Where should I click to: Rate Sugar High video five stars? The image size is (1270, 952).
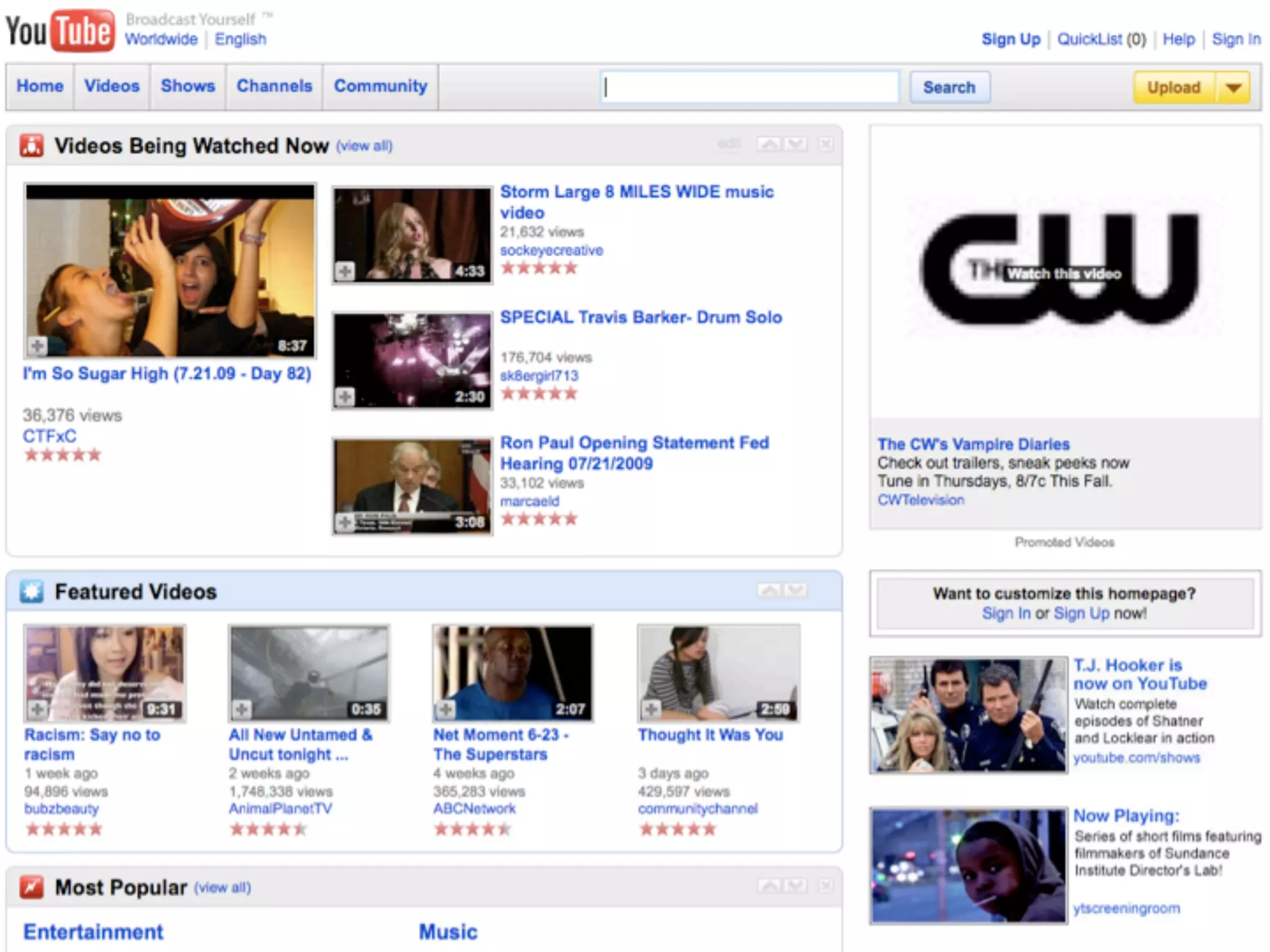click(x=94, y=455)
